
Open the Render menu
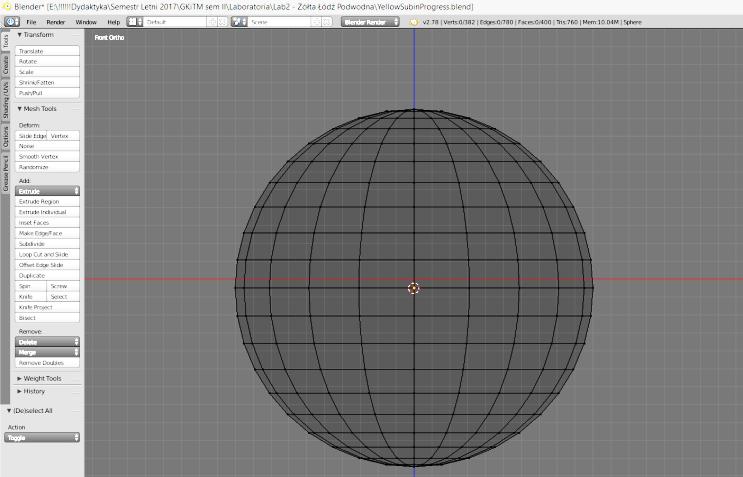pos(55,22)
